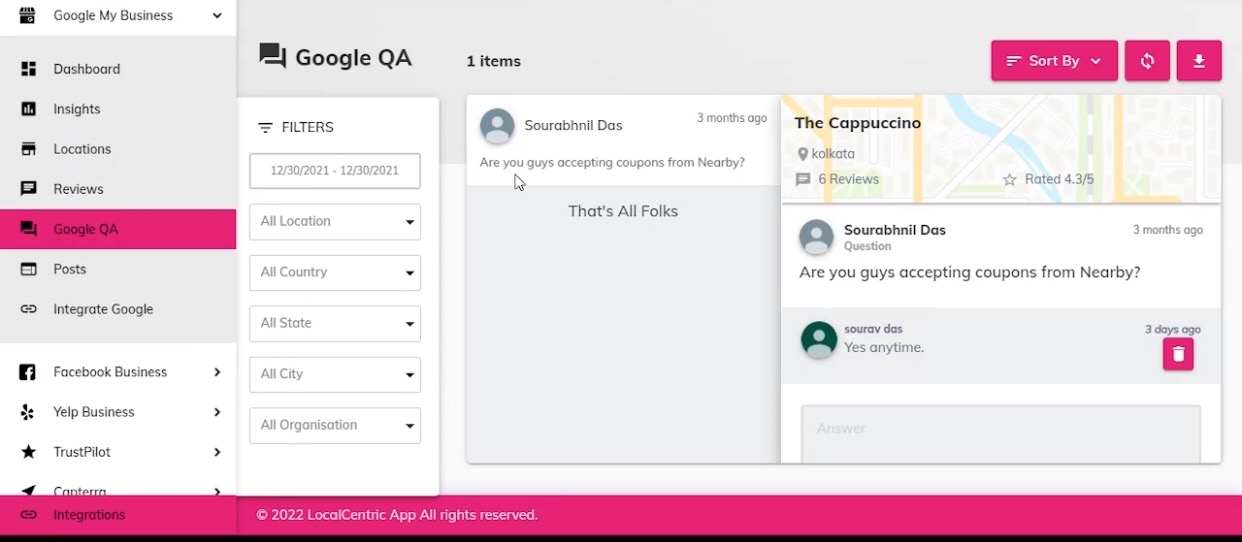The image size is (1242, 542).
Task: Click the Google QA header chat icon
Action: click(x=272, y=56)
